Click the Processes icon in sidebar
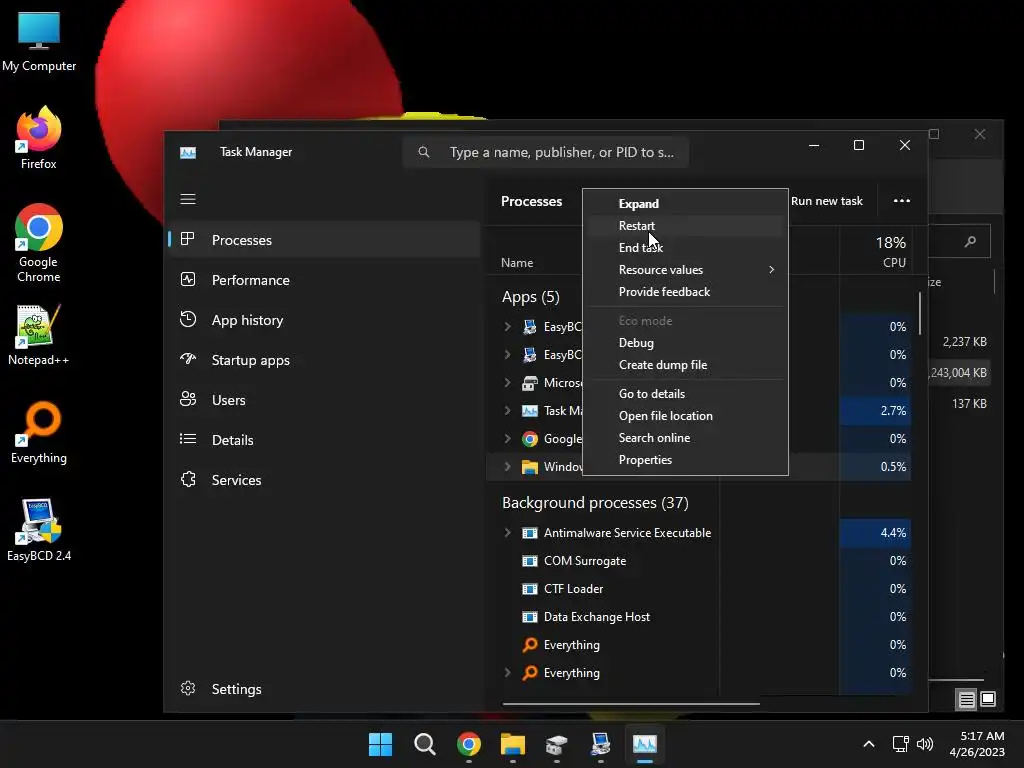The width and height of the screenshot is (1024, 768). pyautogui.click(x=188, y=240)
